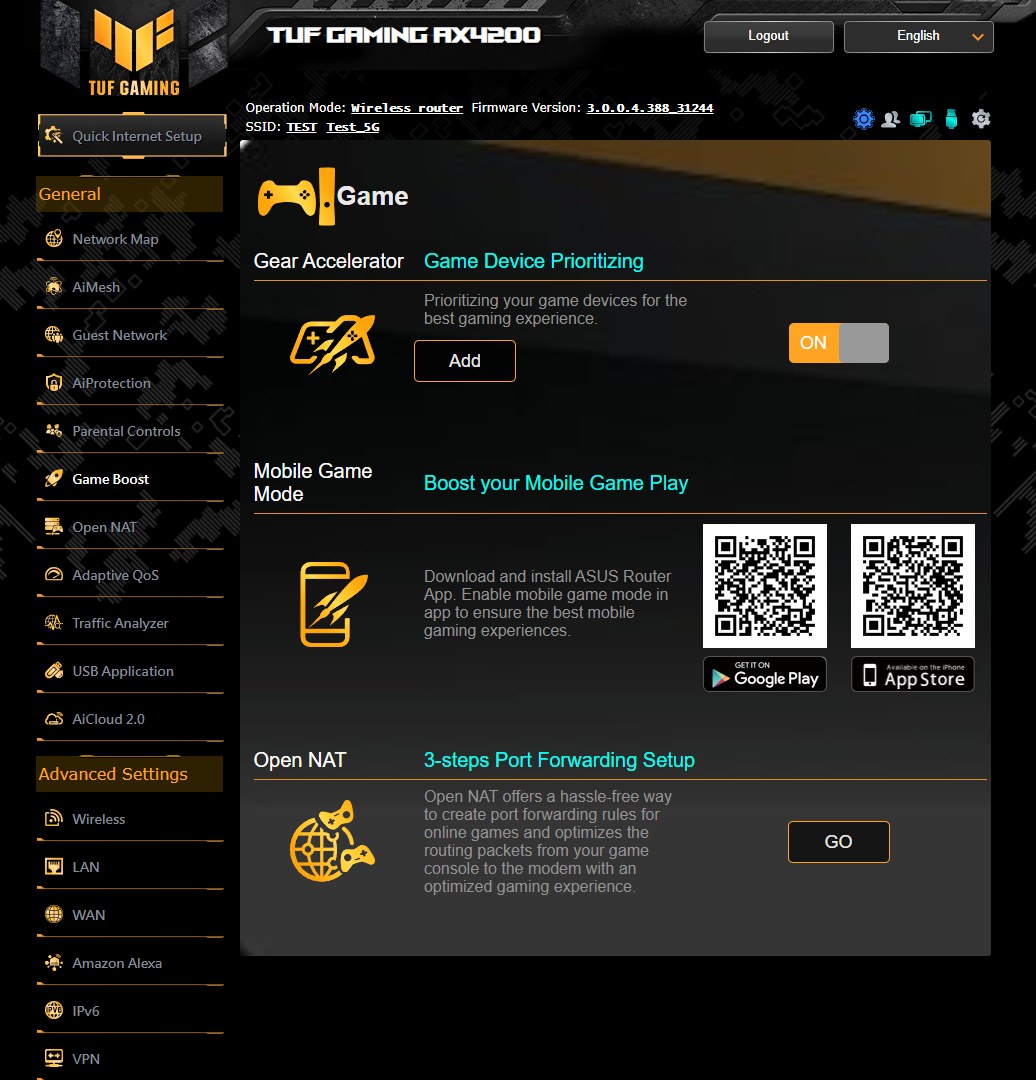Click Google Play QR code image
This screenshot has height=1080, width=1036.
(x=765, y=586)
